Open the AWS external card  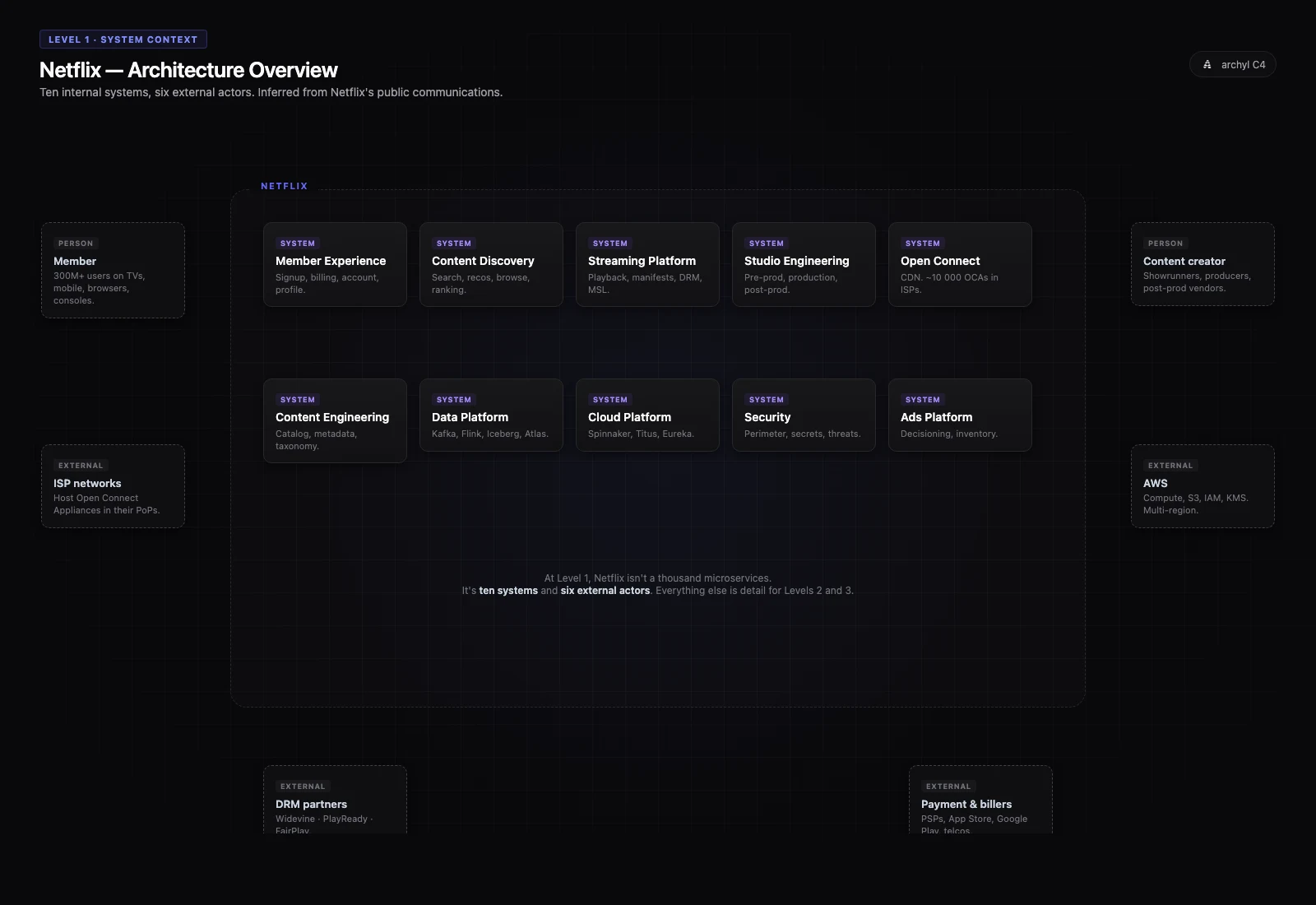click(1202, 486)
